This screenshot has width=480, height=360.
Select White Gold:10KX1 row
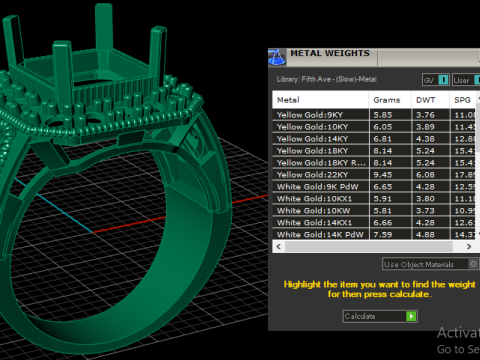tap(374, 199)
